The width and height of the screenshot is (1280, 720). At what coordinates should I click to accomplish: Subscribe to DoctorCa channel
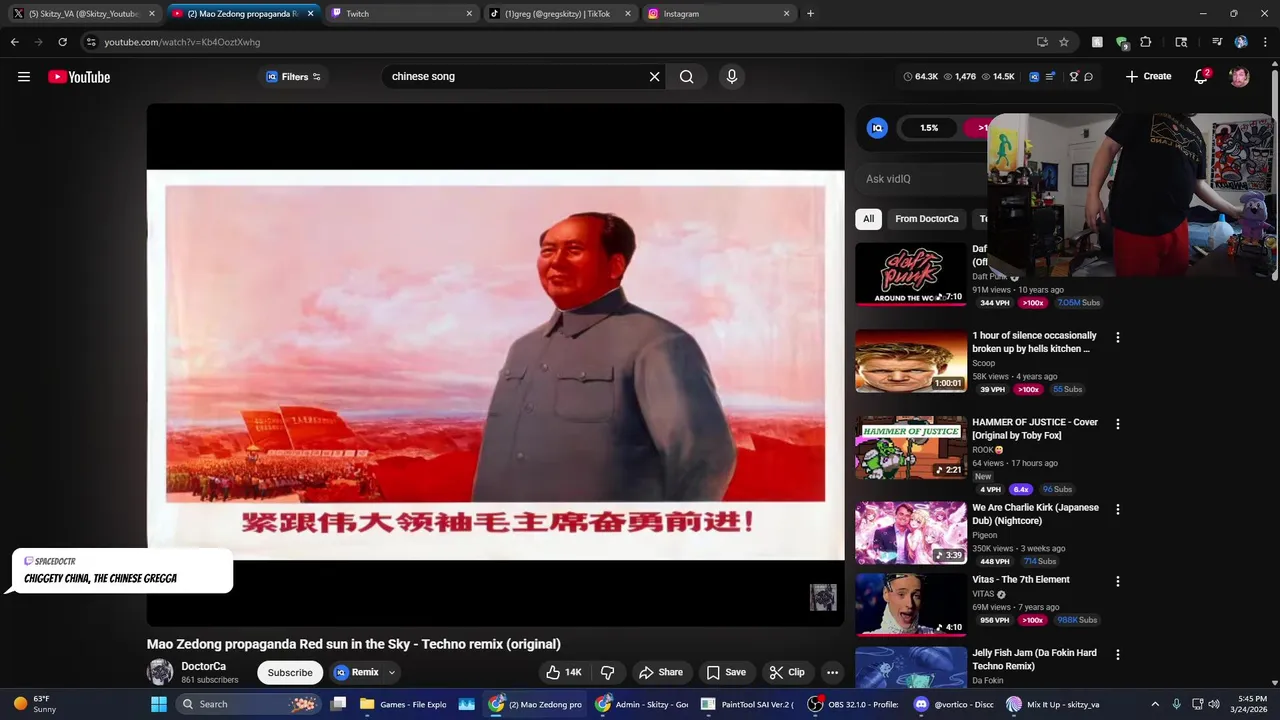pyautogui.click(x=290, y=672)
